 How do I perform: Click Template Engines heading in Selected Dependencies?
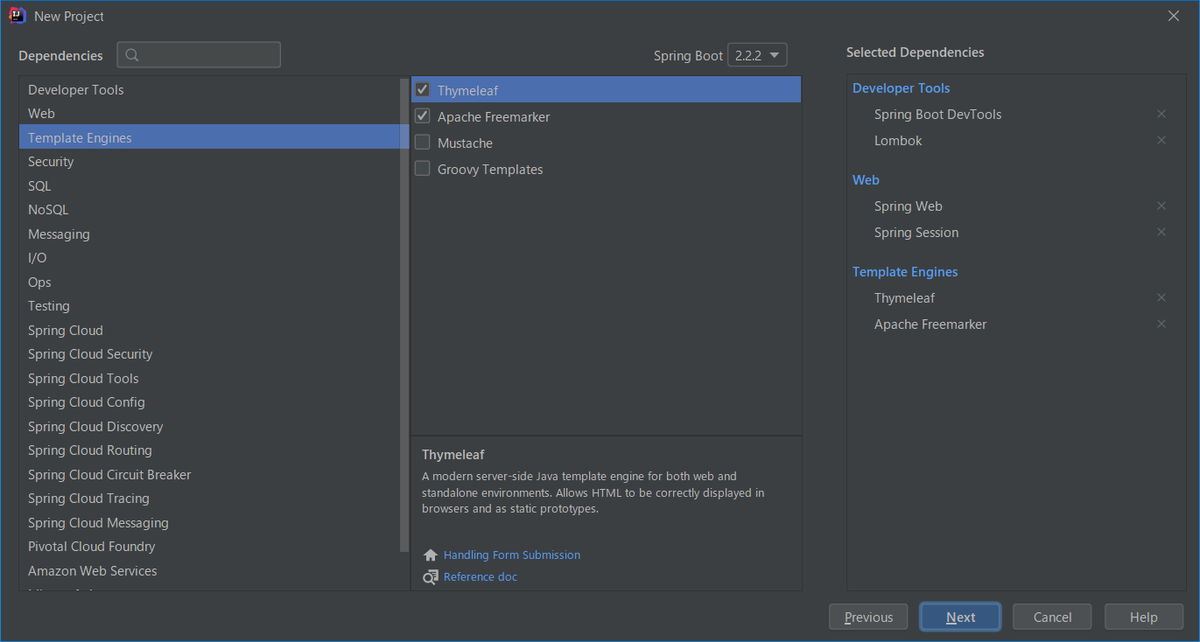905,272
